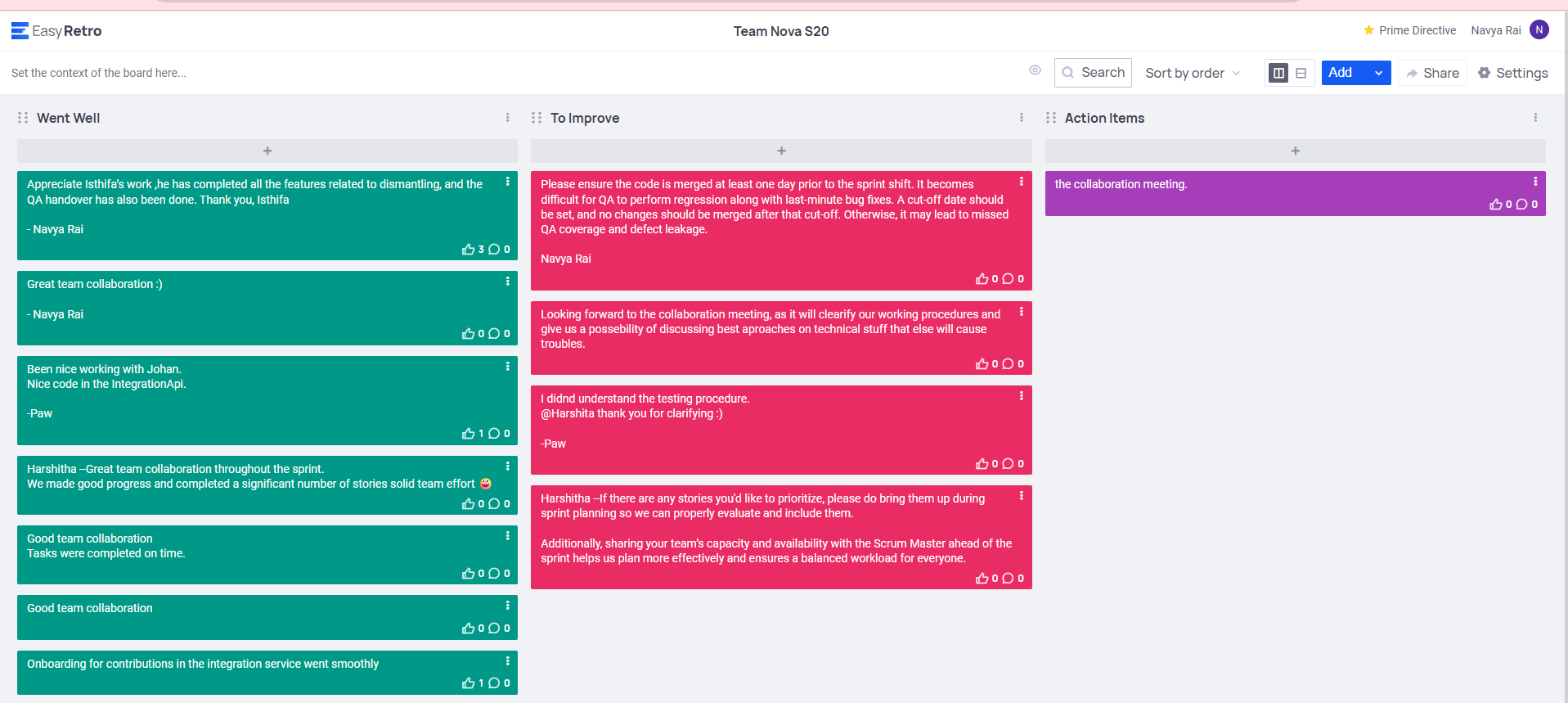Comment on 'didnd understand testing procedure' card
The image size is (1568, 703).
pos(1008,464)
